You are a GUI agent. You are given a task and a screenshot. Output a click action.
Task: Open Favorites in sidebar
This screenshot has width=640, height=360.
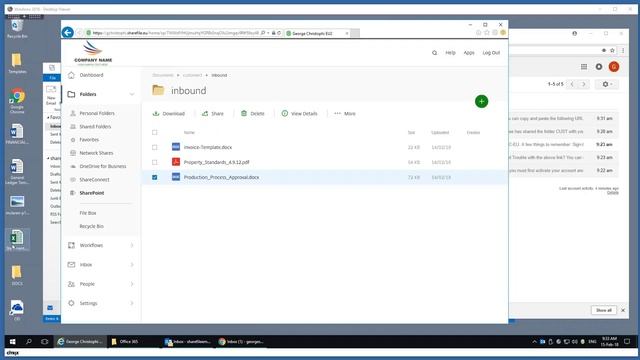89,140
